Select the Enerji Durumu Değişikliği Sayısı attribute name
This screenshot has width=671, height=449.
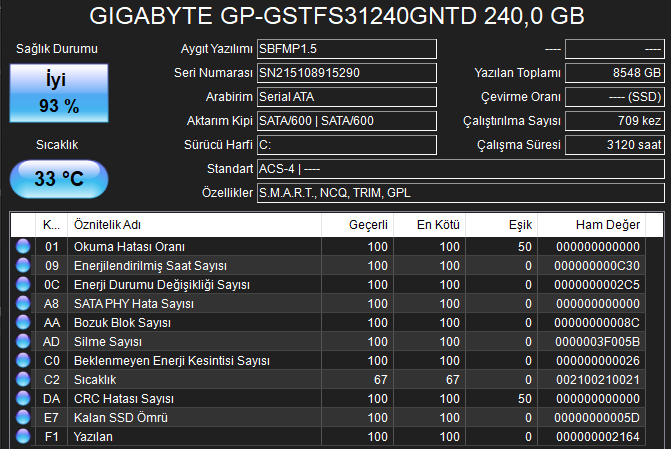coord(162,285)
